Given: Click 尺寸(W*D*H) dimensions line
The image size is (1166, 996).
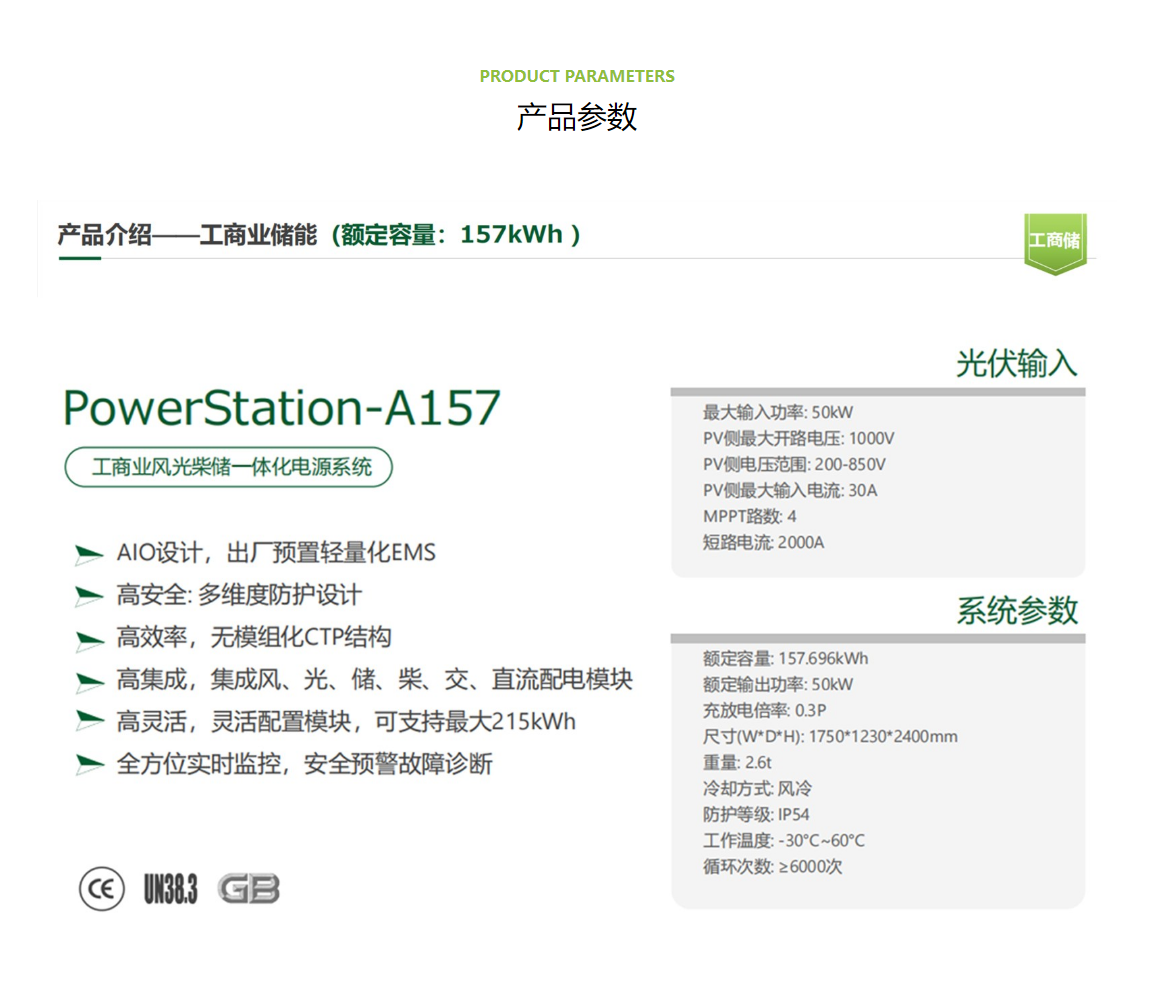Looking at the screenshot, I should (830, 736).
